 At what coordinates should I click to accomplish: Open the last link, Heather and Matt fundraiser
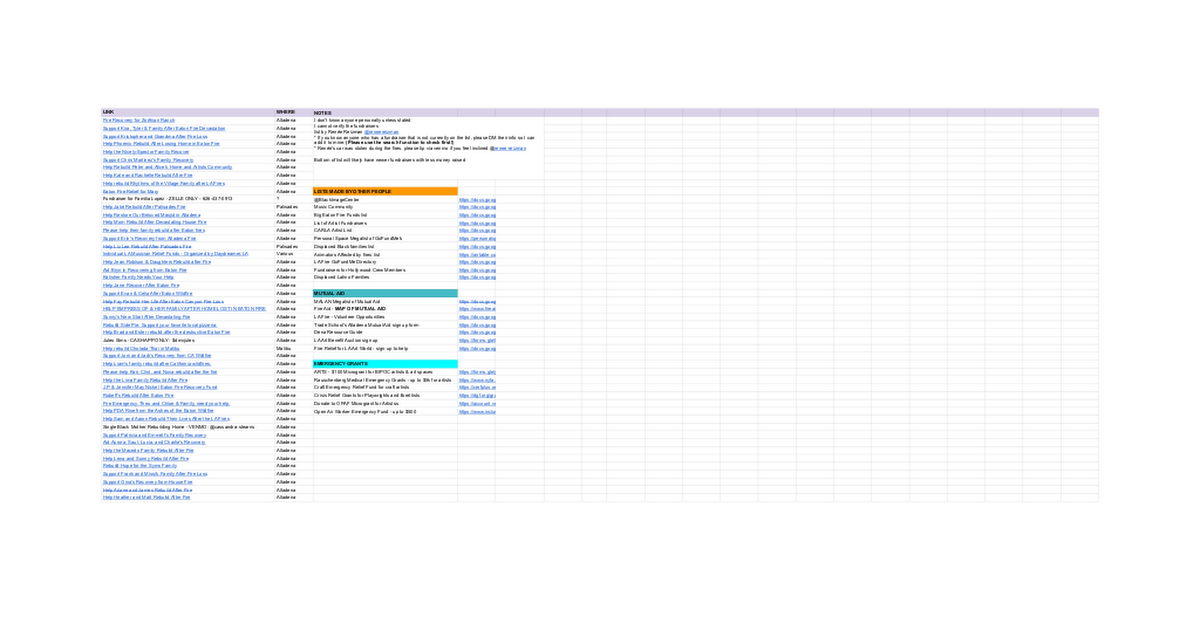(146, 497)
